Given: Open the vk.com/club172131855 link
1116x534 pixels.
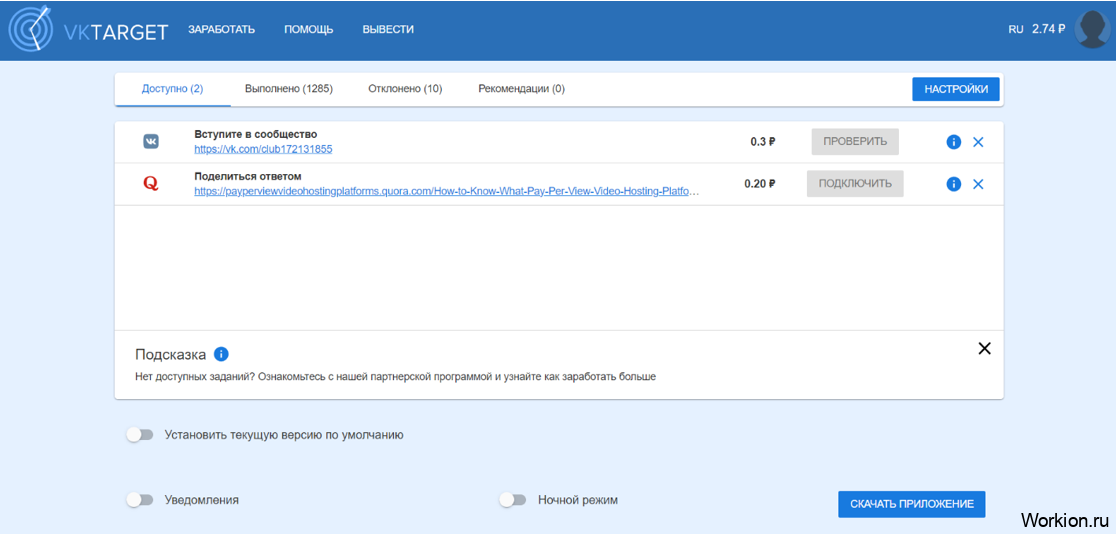Looking at the screenshot, I should pos(263,150).
